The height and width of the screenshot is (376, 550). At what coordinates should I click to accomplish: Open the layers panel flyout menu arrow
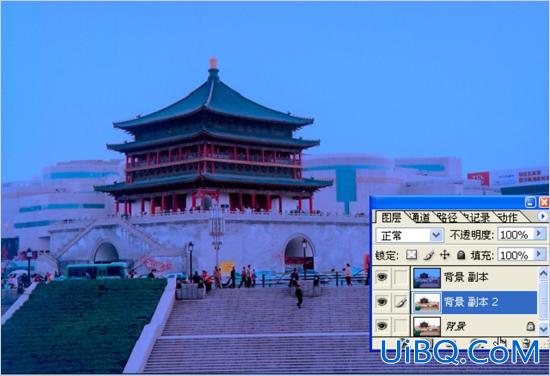coord(543,216)
